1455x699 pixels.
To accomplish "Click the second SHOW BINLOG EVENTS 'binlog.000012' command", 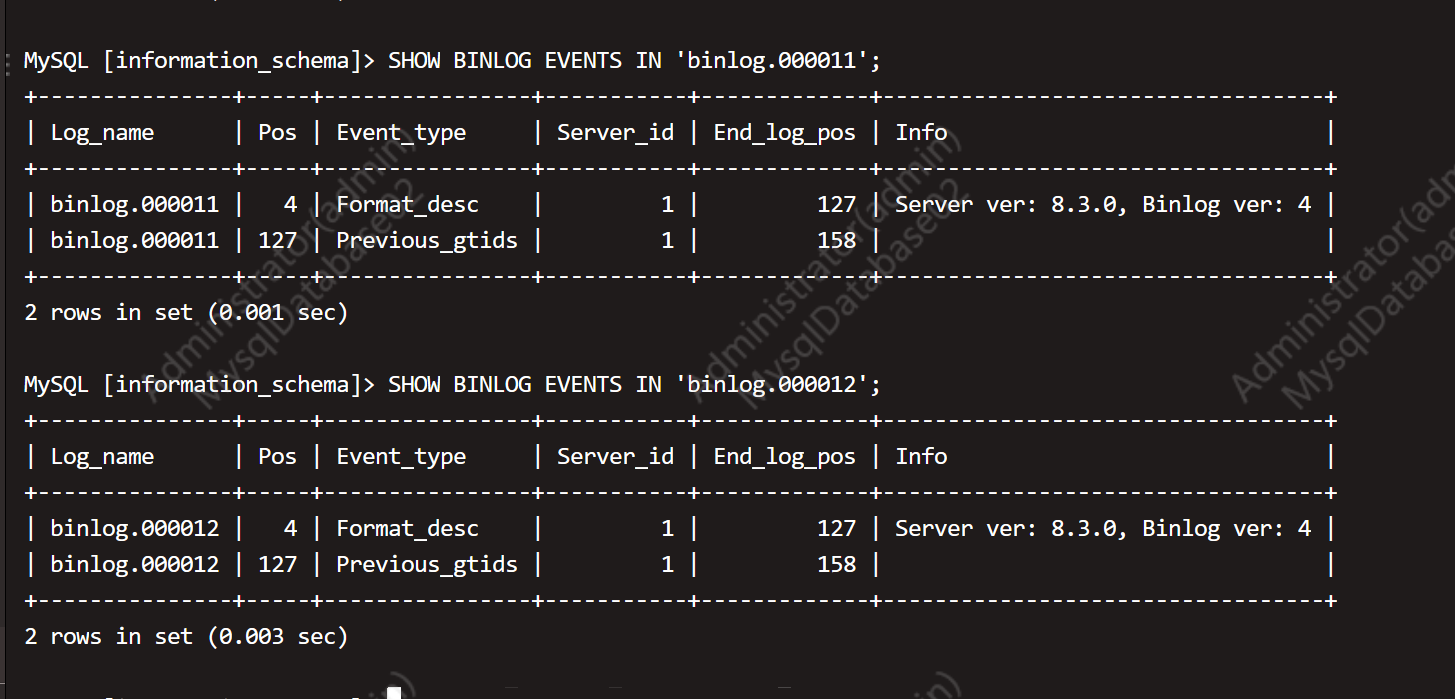I will pos(634,384).
